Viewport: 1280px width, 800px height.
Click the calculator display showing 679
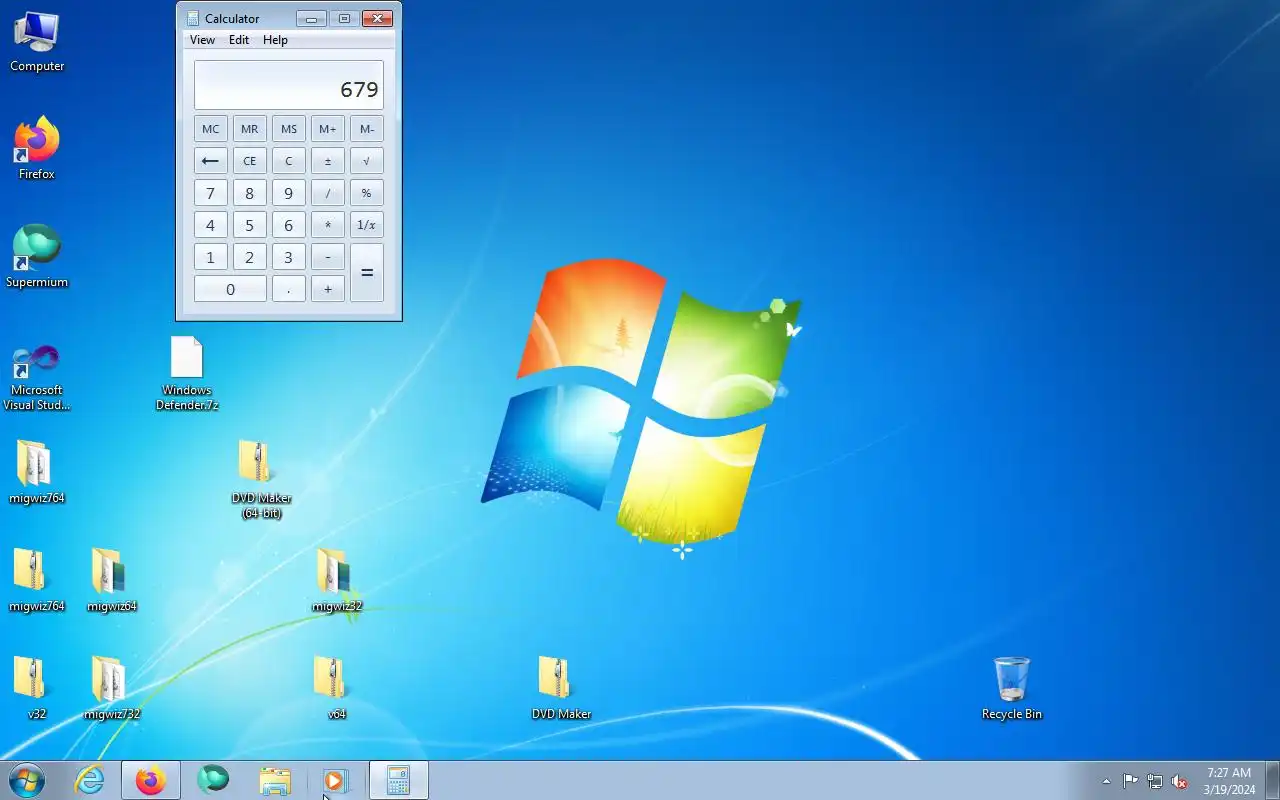(289, 85)
